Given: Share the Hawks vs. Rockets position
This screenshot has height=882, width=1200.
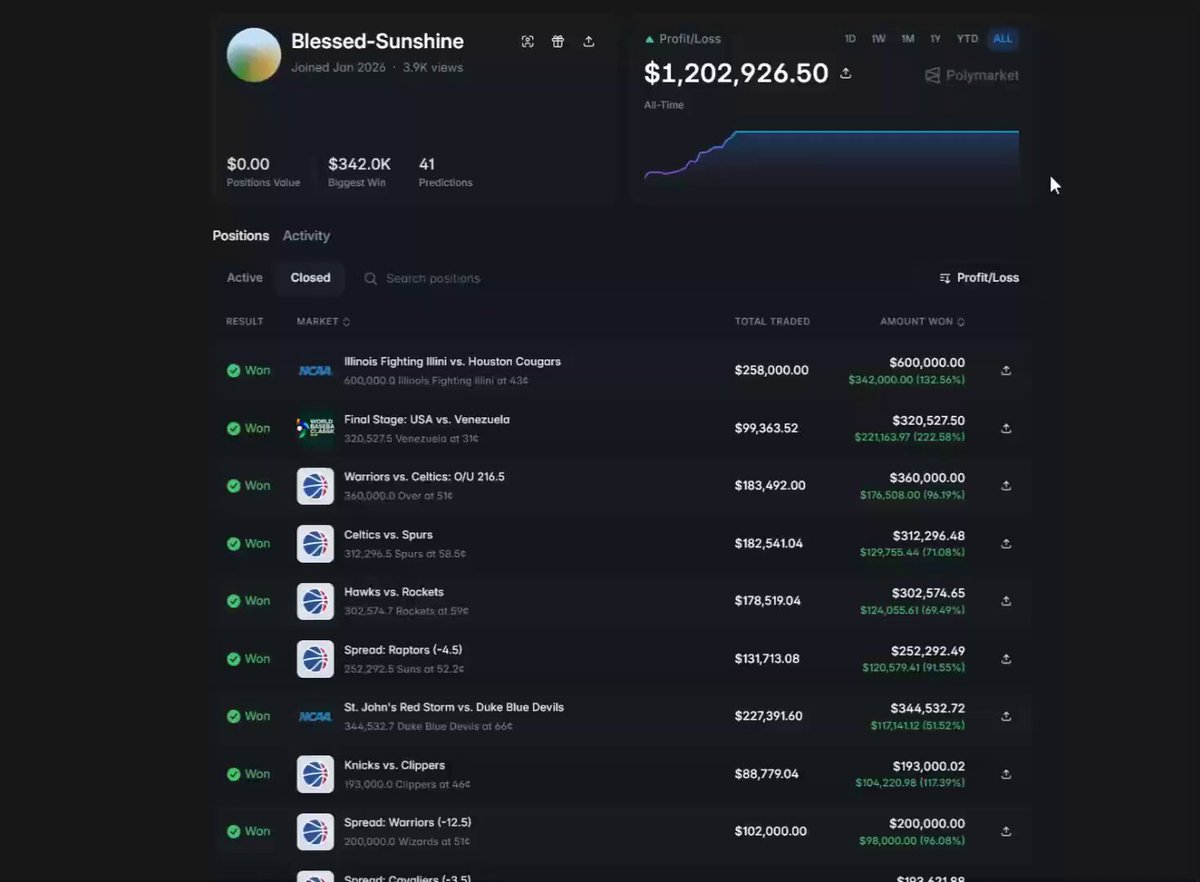Looking at the screenshot, I should 1006,601.
